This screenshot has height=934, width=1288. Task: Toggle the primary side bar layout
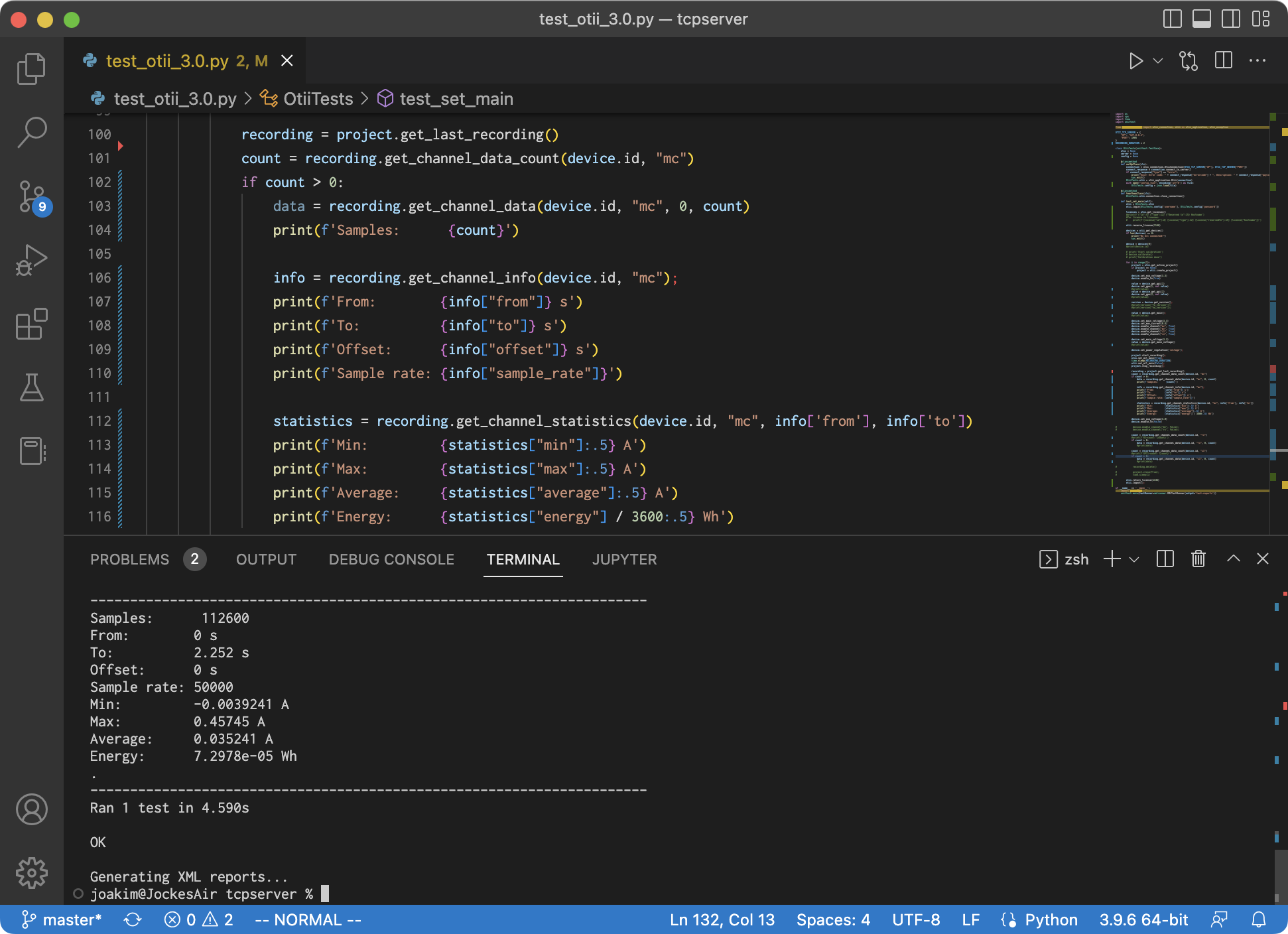click(x=1172, y=19)
